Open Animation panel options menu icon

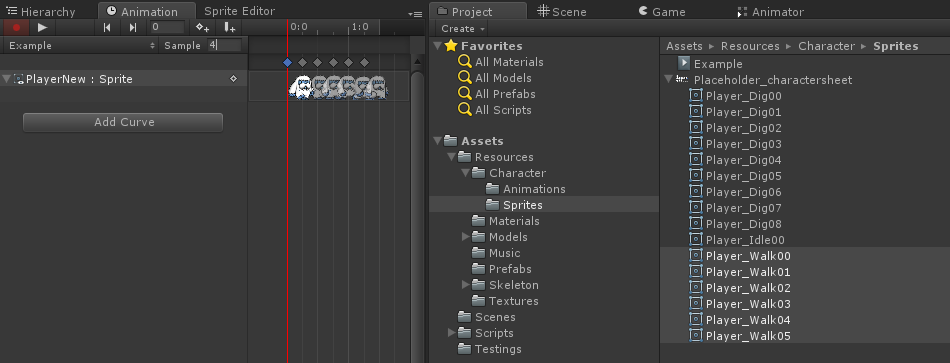point(415,13)
